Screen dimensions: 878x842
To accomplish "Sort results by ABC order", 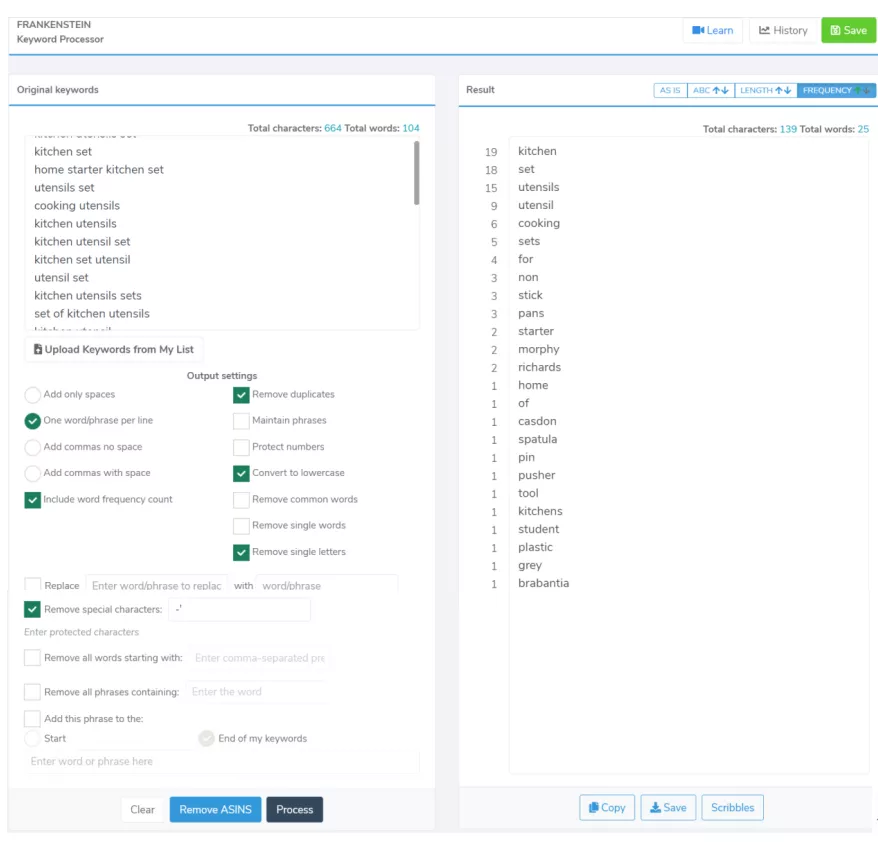I will point(710,90).
